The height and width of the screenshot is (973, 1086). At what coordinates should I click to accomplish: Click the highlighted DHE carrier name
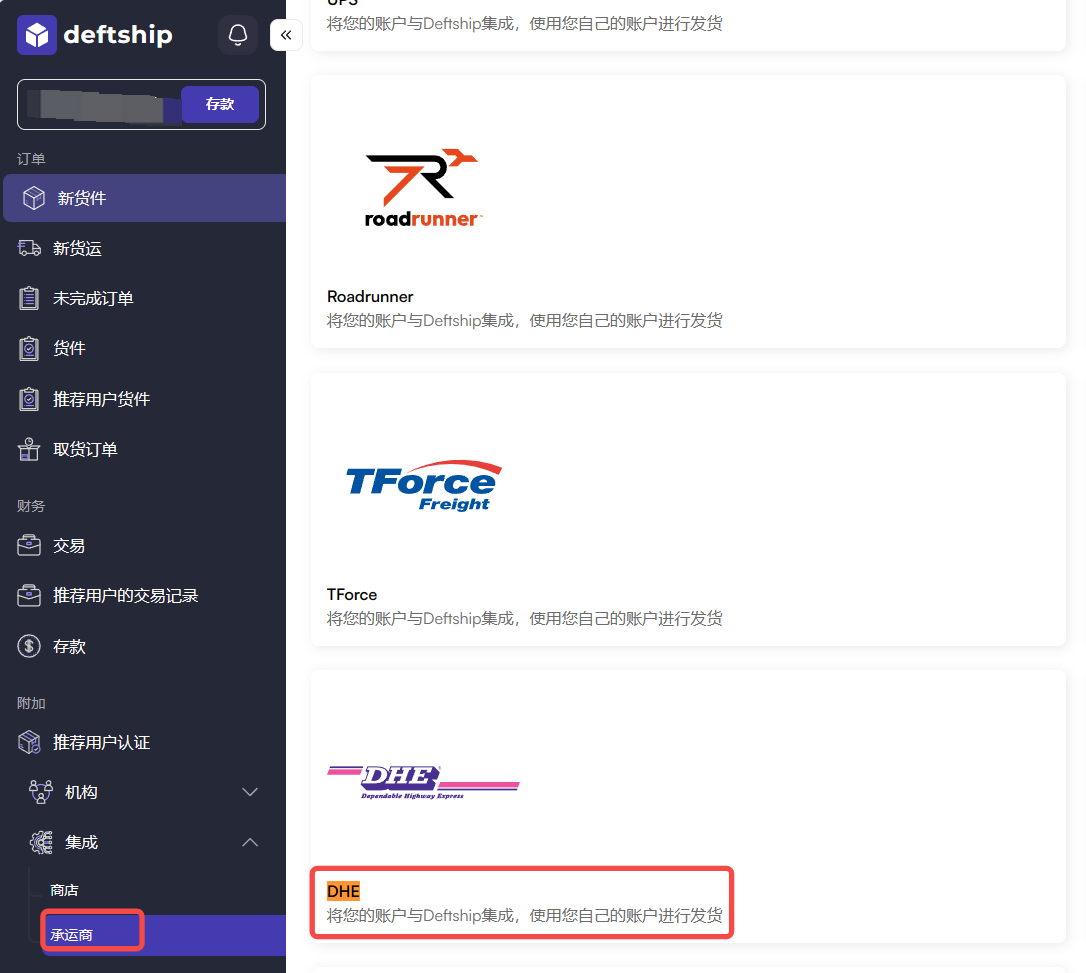(x=344, y=891)
